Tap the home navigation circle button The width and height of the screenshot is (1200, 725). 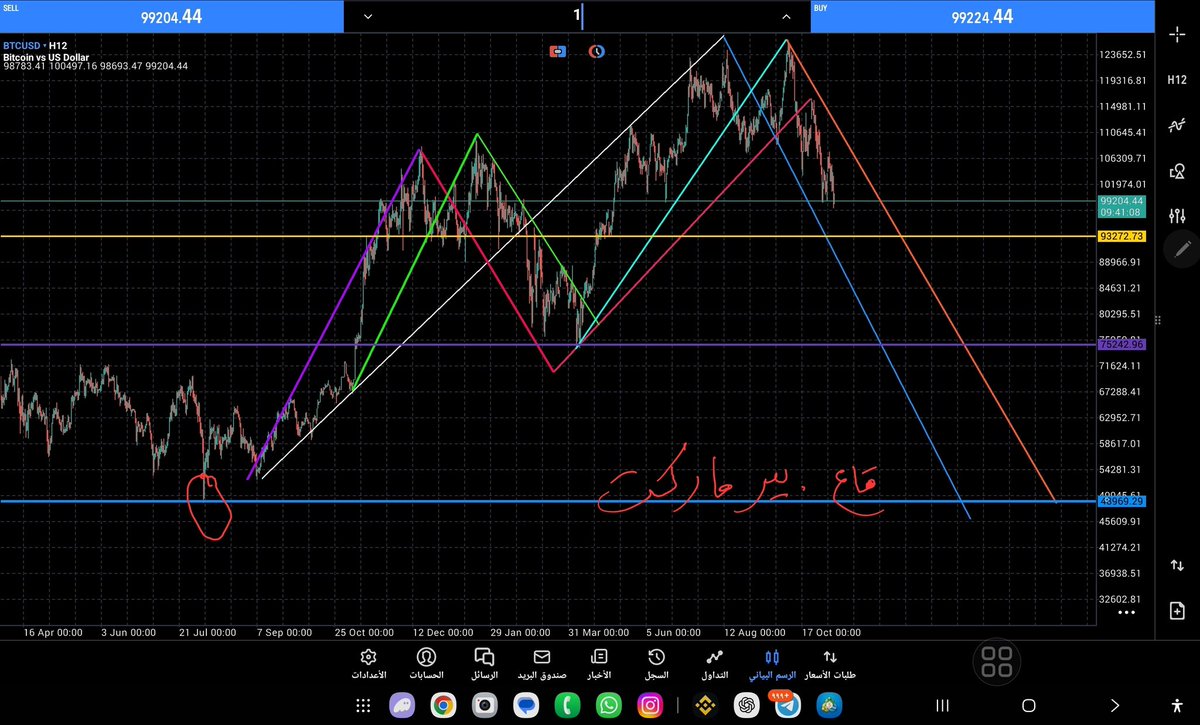coord(1029,706)
